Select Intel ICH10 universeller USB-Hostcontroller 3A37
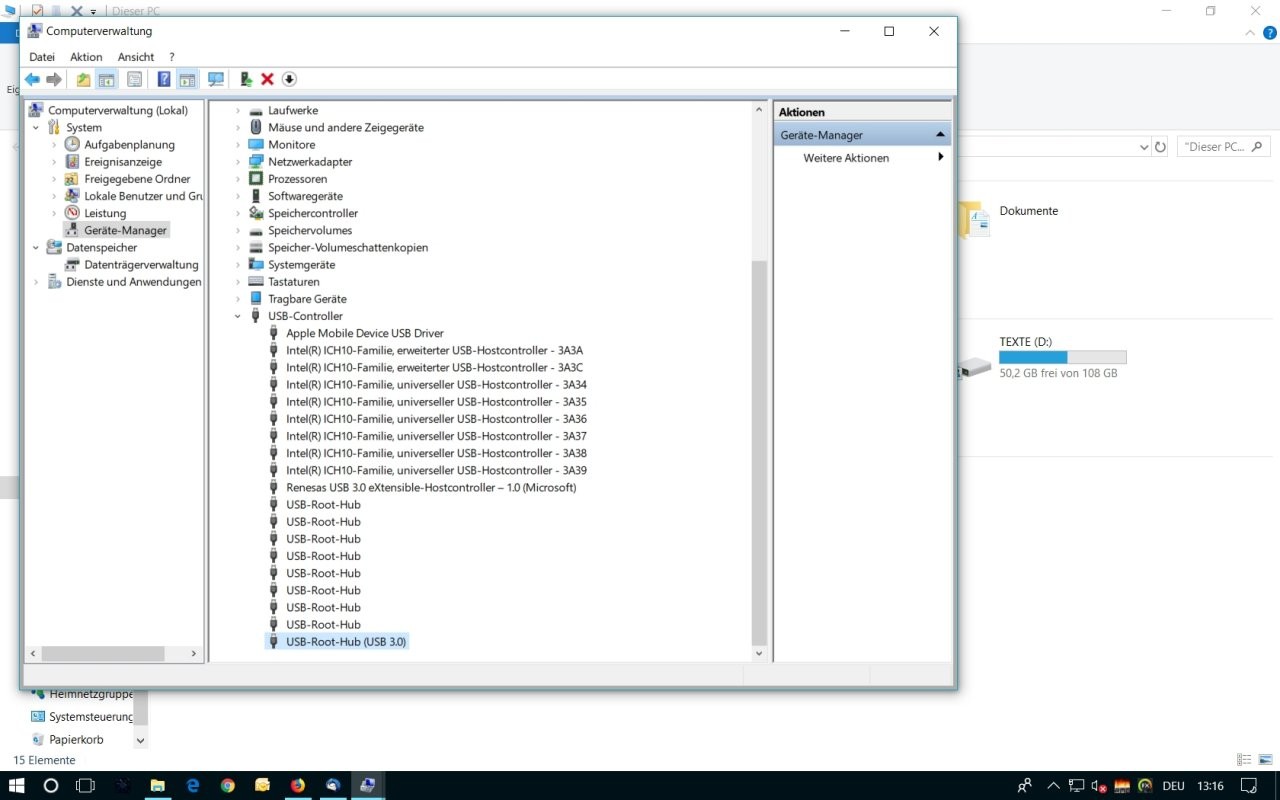The width and height of the screenshot is (1280, 800). click(436, 436)
